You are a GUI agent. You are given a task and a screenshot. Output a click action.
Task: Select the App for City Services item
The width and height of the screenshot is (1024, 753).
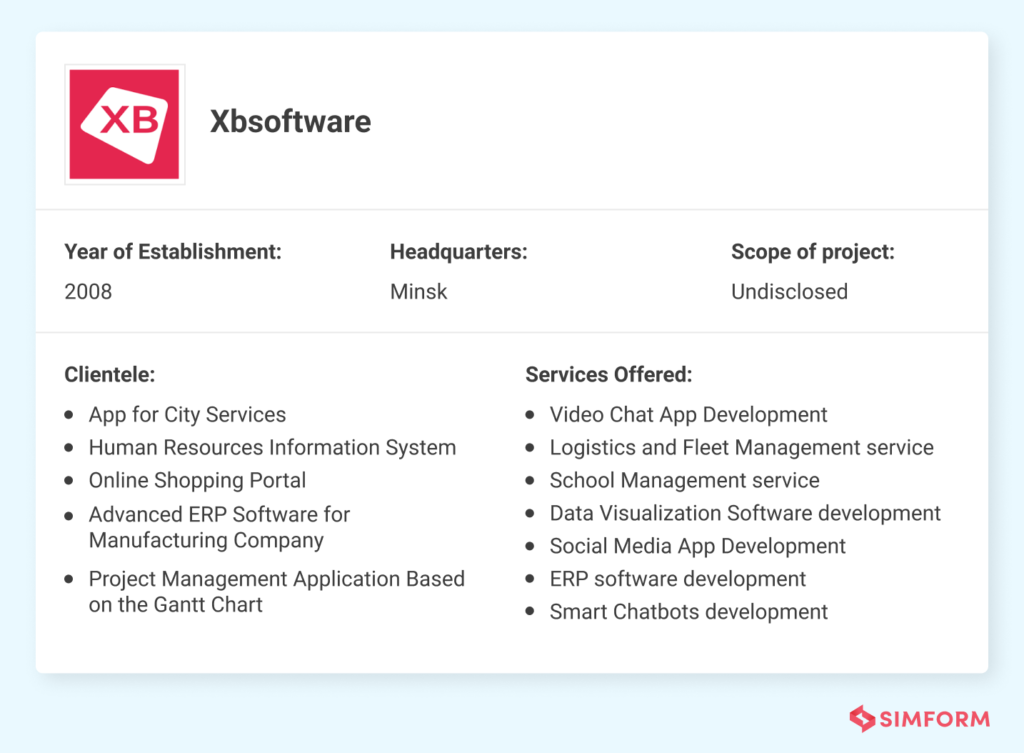coord(186,414)
